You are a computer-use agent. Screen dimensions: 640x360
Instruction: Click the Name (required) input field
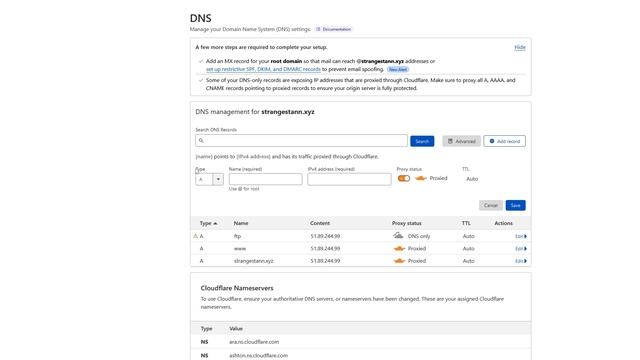click(265, 179)
